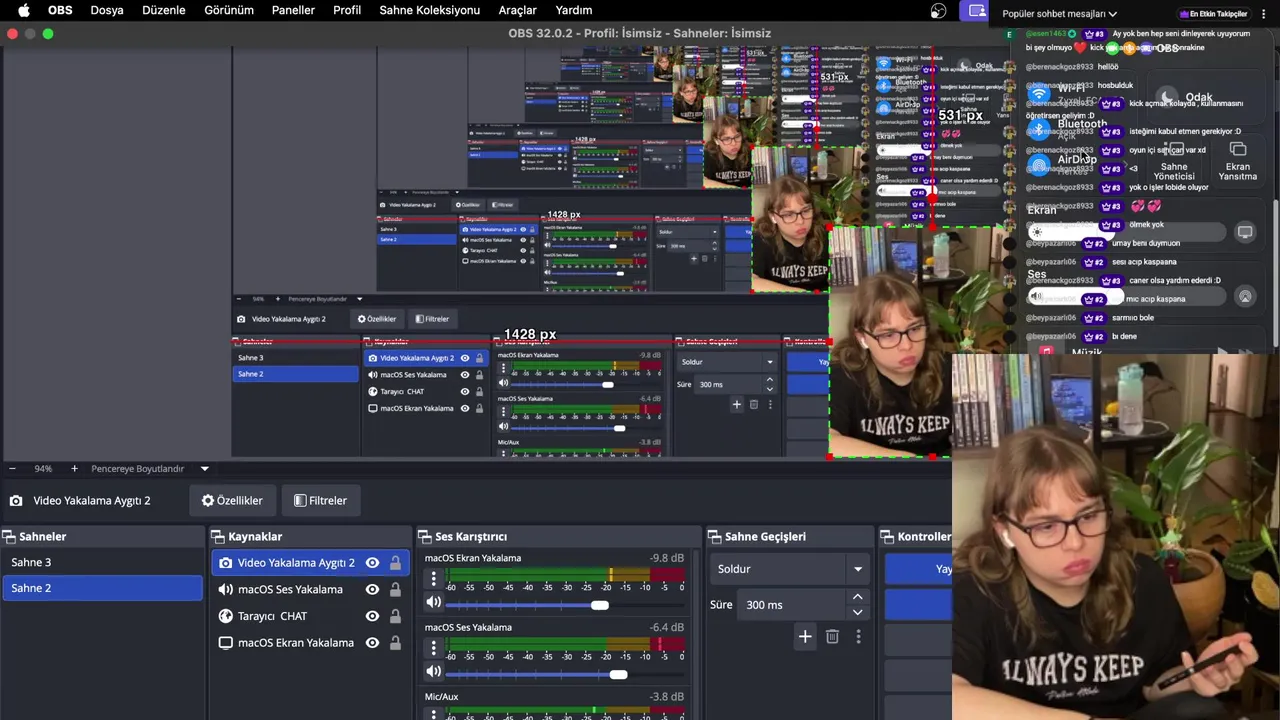Screen dimensions: 1280x720
Task: Hide the Video Yakalama Aygıtı 2 source
Action: tap(372, 563)
